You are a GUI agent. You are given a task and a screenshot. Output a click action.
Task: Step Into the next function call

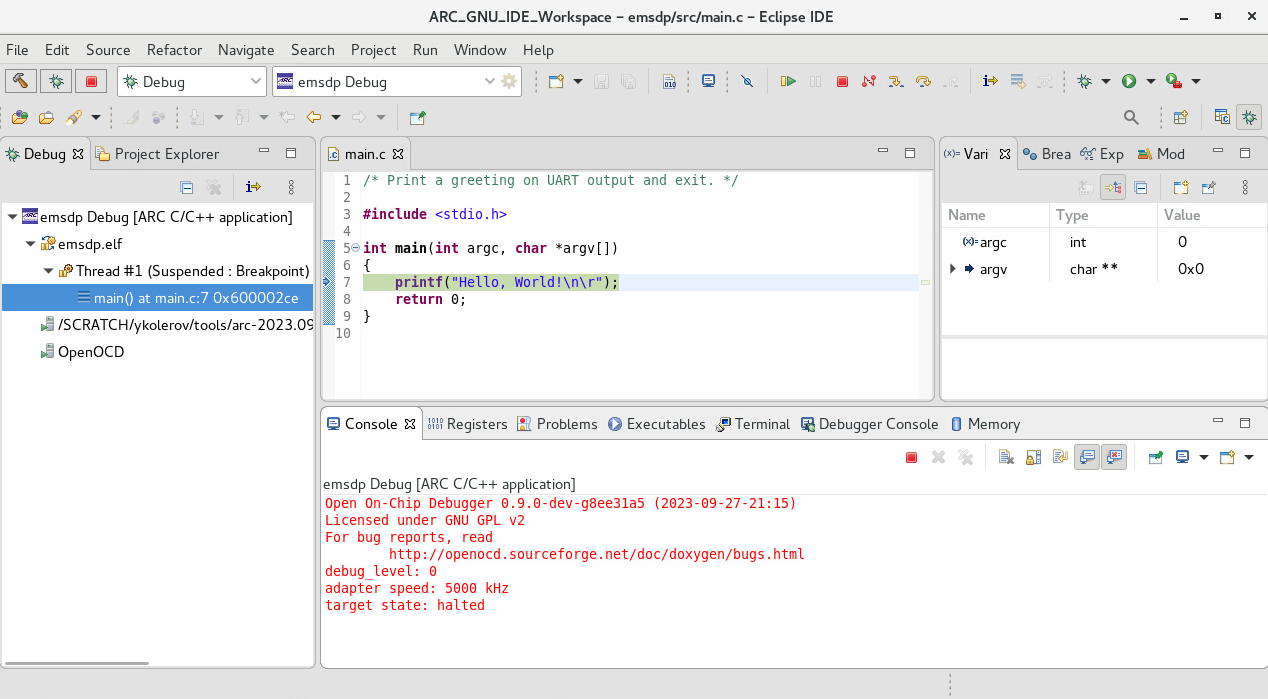pos(897,81)
